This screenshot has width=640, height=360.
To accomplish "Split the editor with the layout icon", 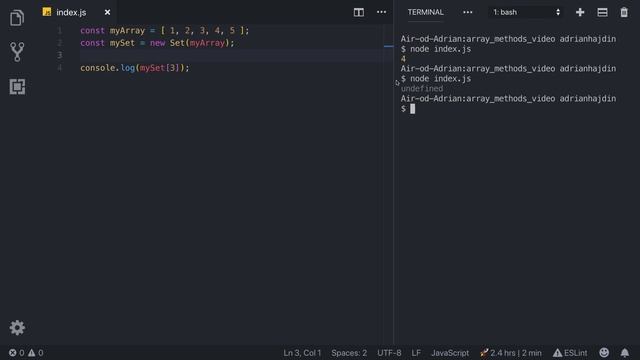I will pyautogui.click(x=359, y=12).
